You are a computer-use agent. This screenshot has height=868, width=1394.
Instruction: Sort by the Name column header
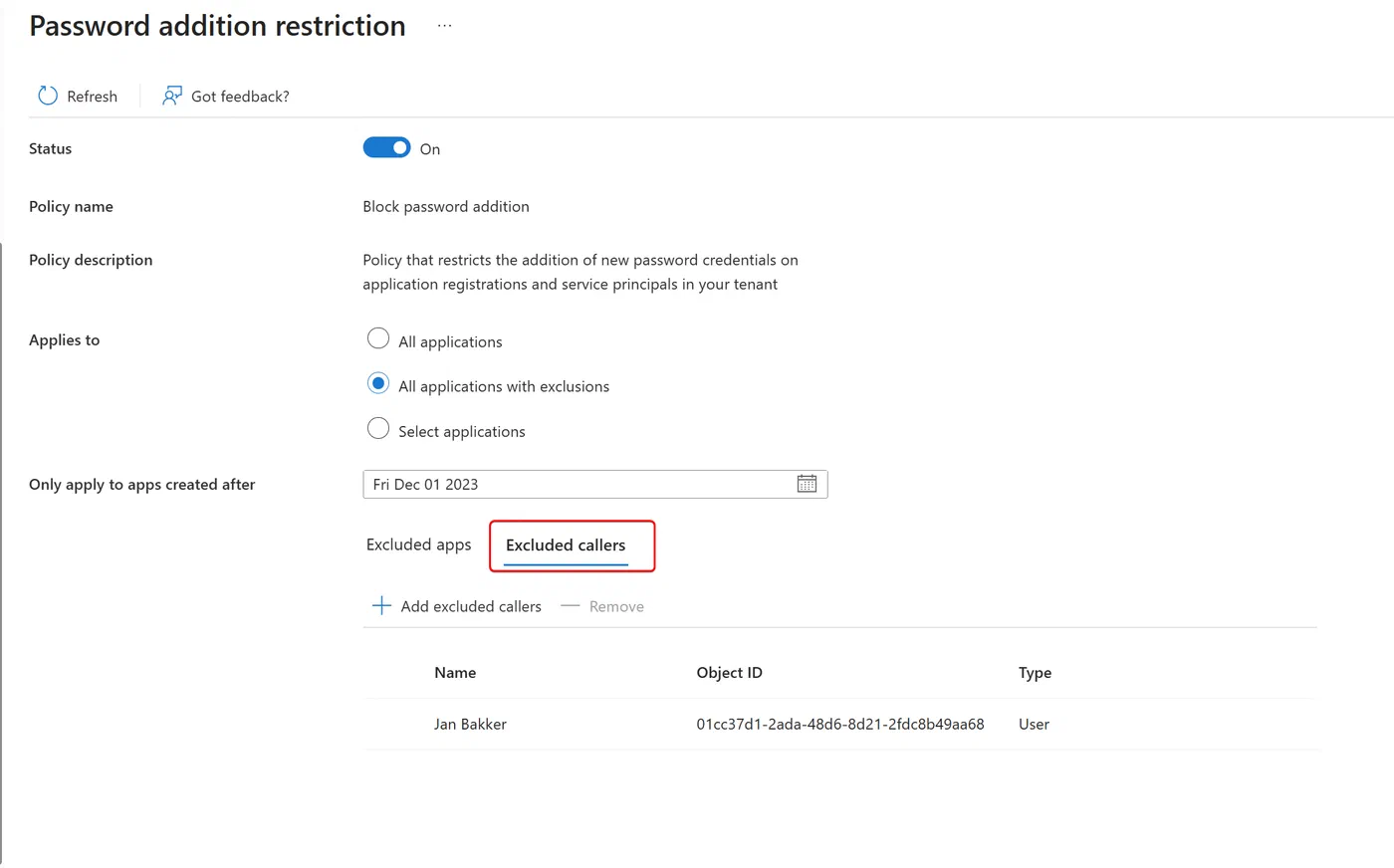point(455,673)
